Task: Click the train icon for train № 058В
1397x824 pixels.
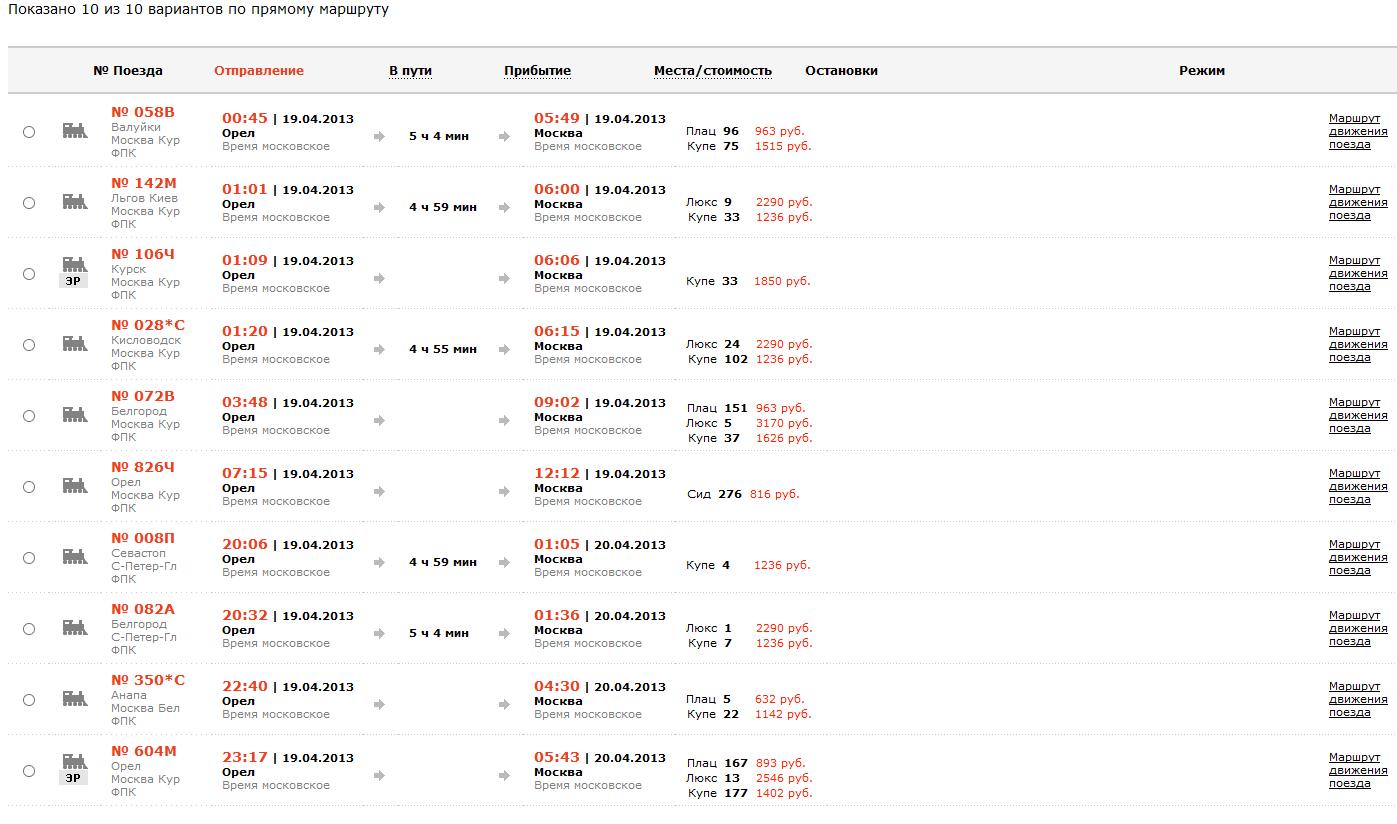Action: click(74, 131)
